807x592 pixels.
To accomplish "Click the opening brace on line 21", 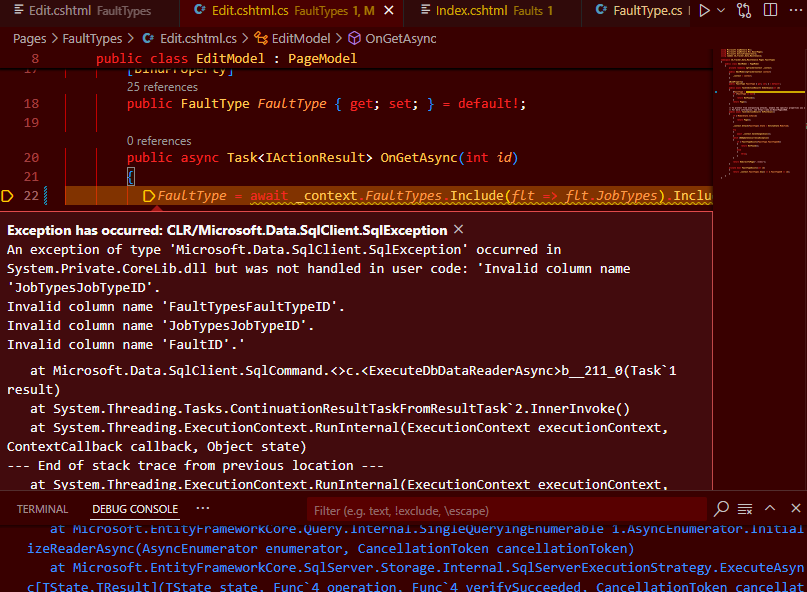I will 131,177.
